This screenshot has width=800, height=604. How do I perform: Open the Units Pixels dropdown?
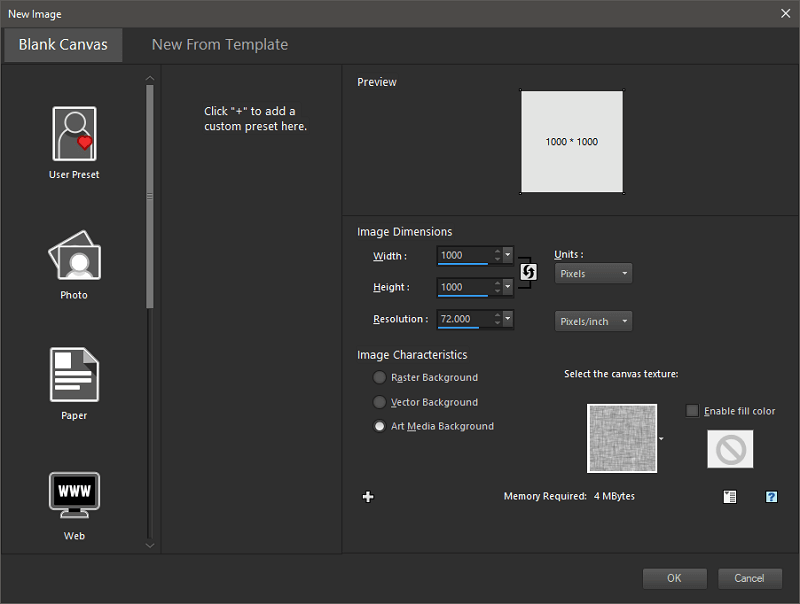click(593, 273)
